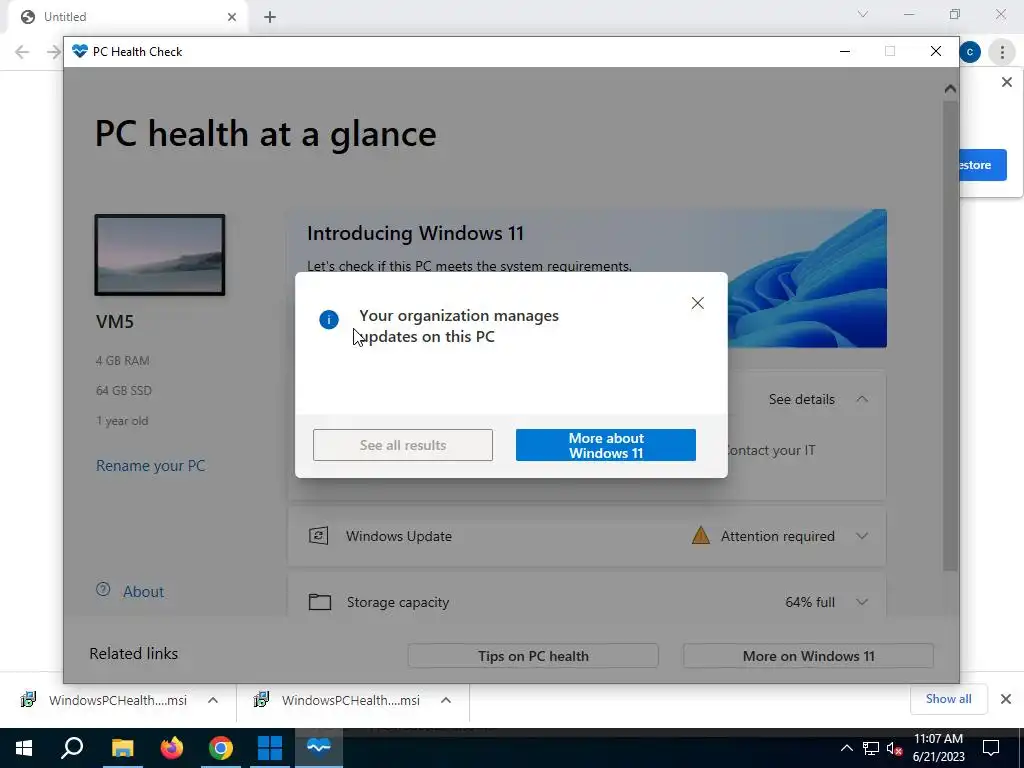
Task: Click Tips on PC health button
Action: (x=533, y=656)
